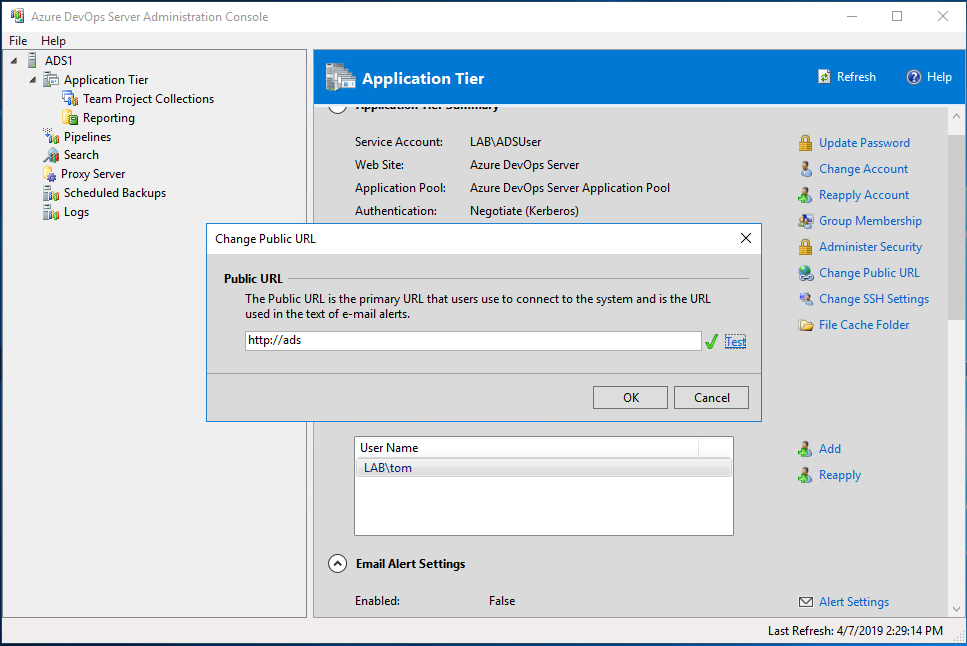Click the User Name column header
The image size is (967, 646).
[527, 448]
